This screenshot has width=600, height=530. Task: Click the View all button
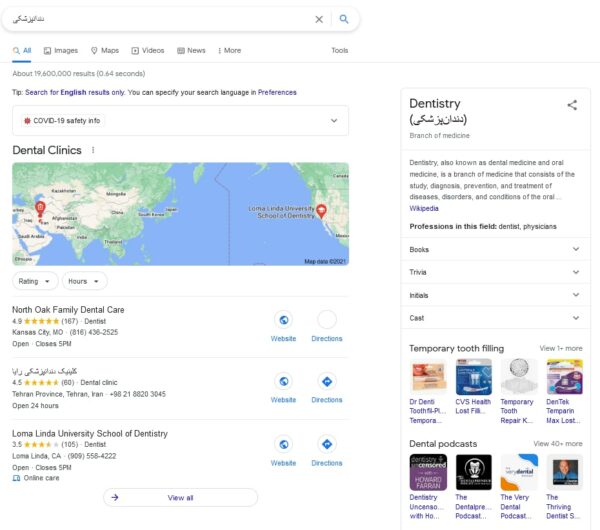(180, 497)
